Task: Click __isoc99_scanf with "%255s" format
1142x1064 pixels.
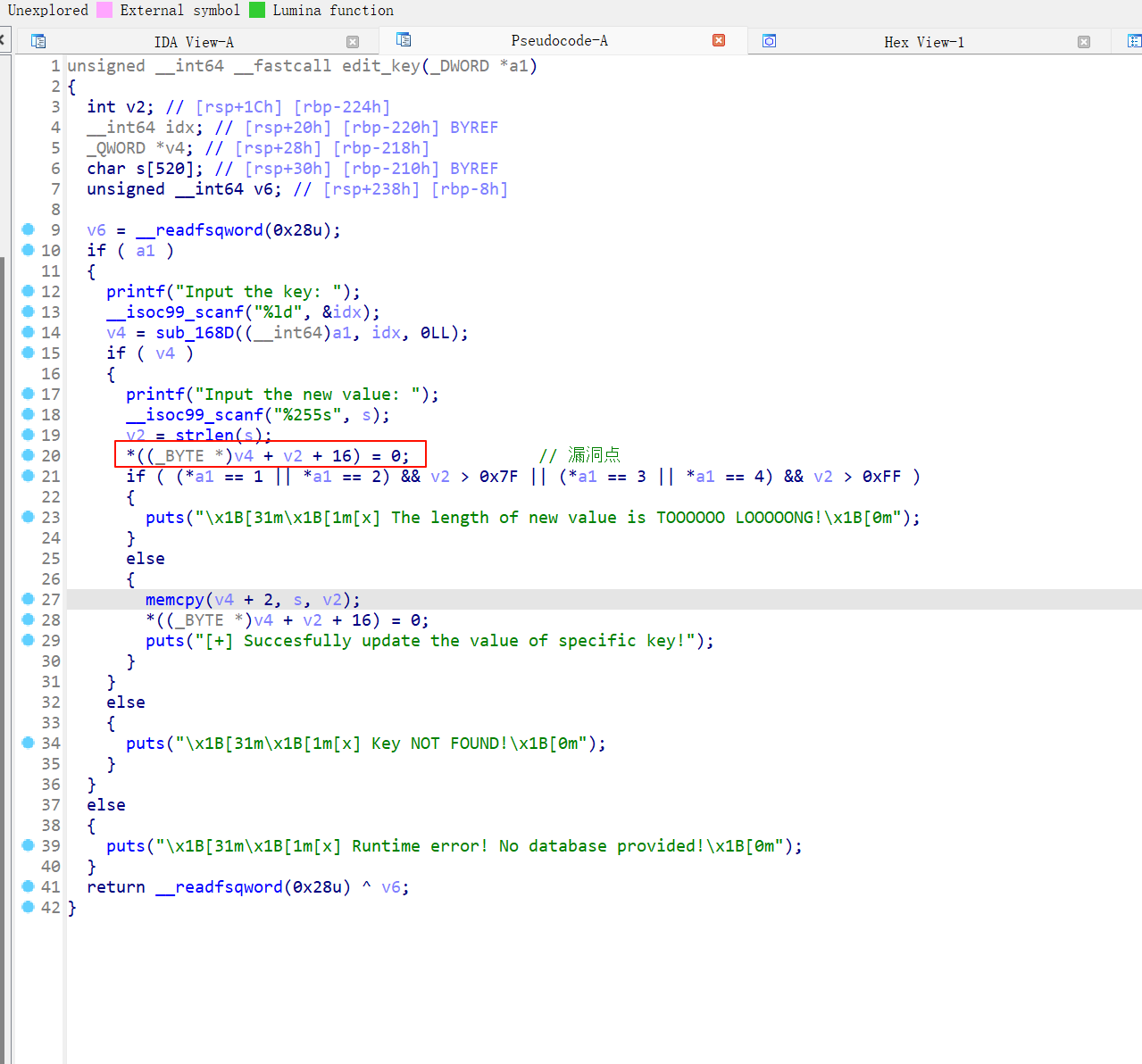Action: tap(195, 415)
